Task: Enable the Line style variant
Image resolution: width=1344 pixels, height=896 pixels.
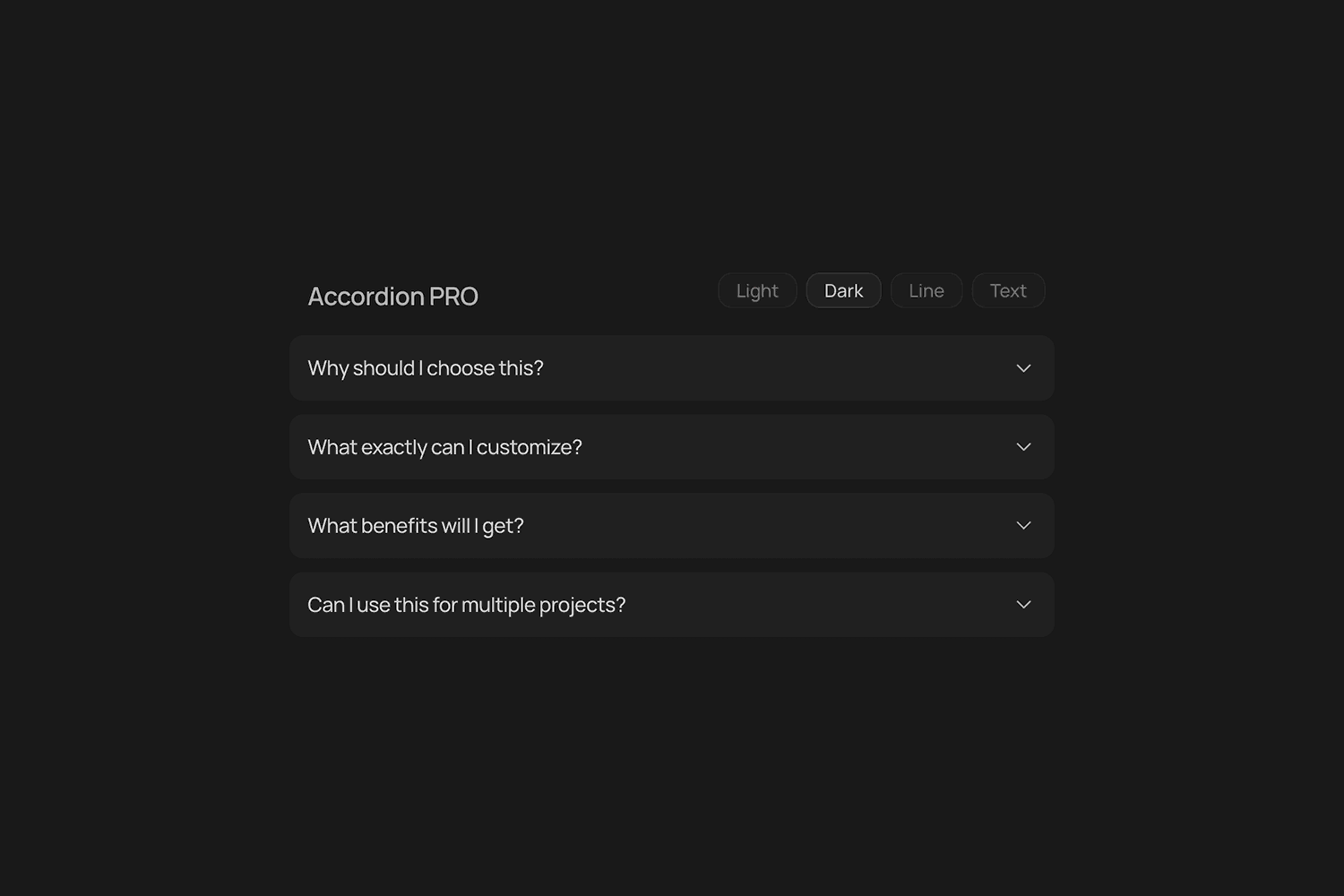Action: [926, 290]
